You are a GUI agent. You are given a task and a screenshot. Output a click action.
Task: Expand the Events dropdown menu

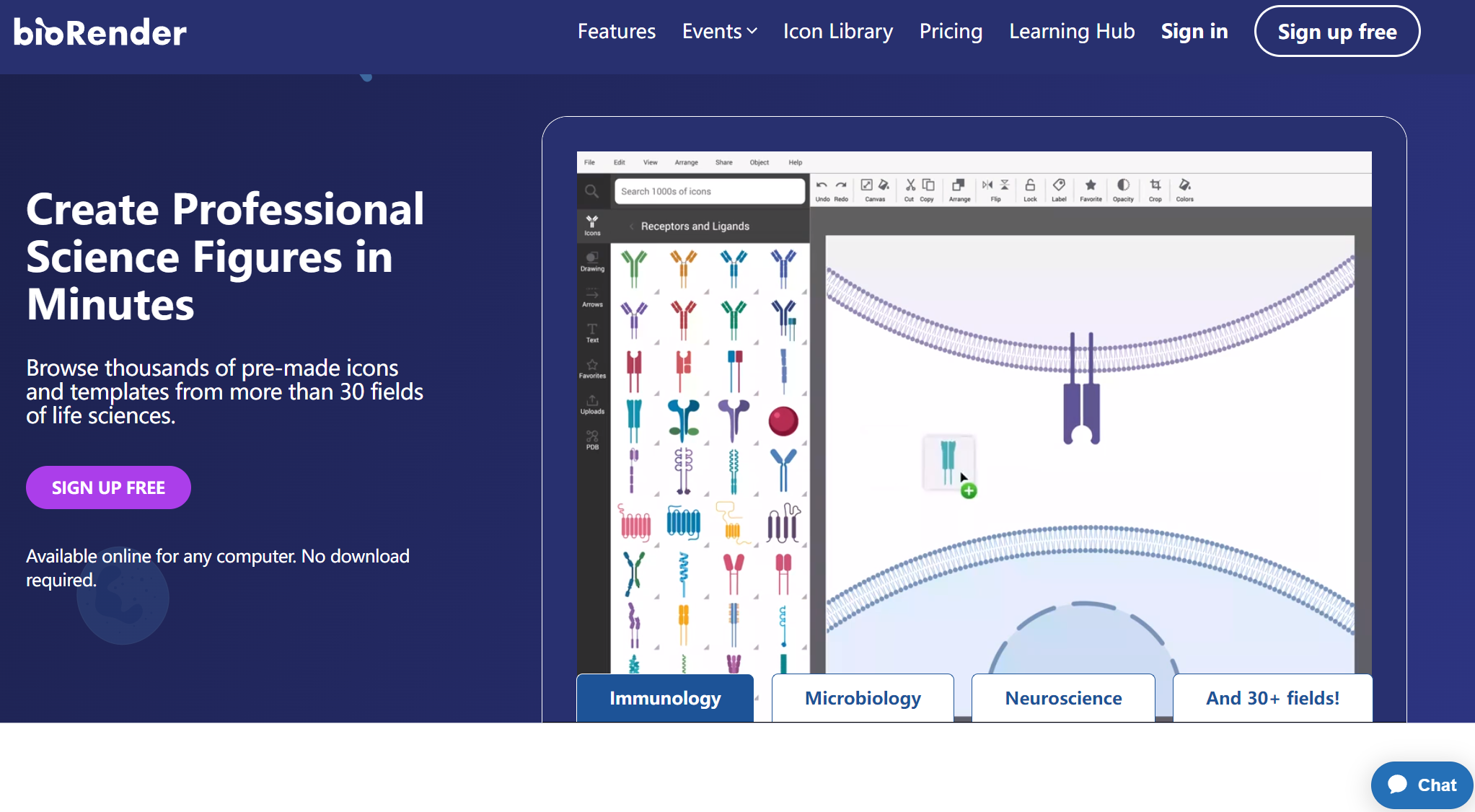coord(719,32)
